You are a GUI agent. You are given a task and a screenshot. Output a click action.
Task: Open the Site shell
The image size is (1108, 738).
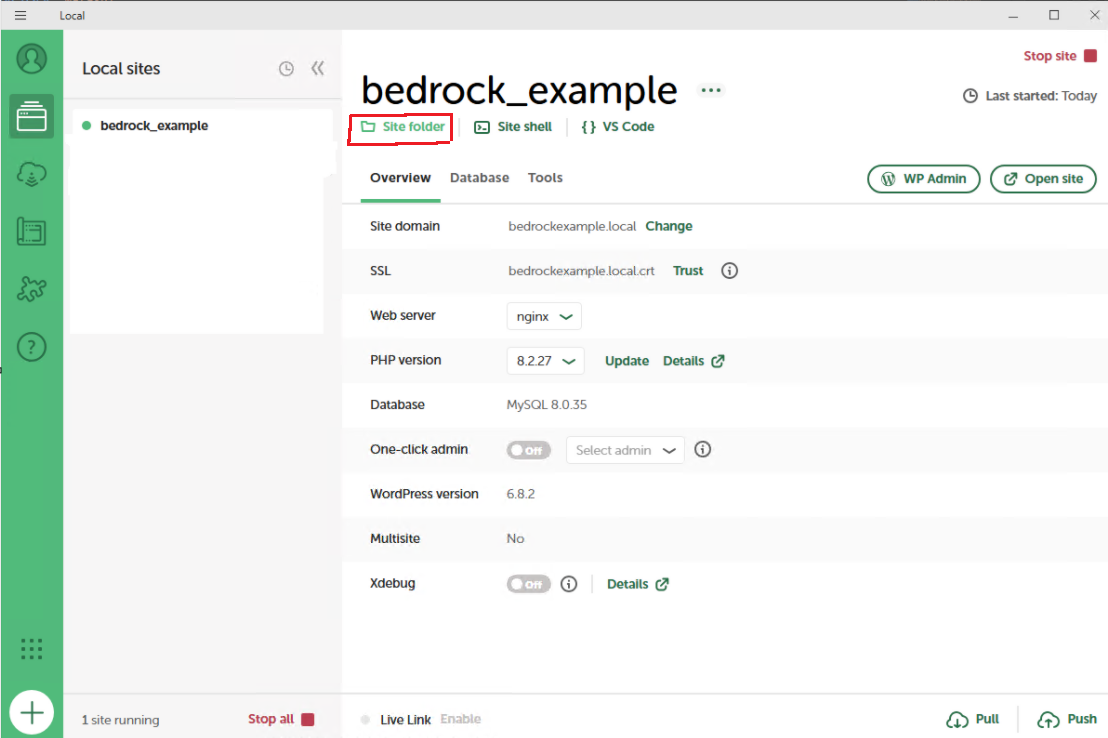[513, 127]
